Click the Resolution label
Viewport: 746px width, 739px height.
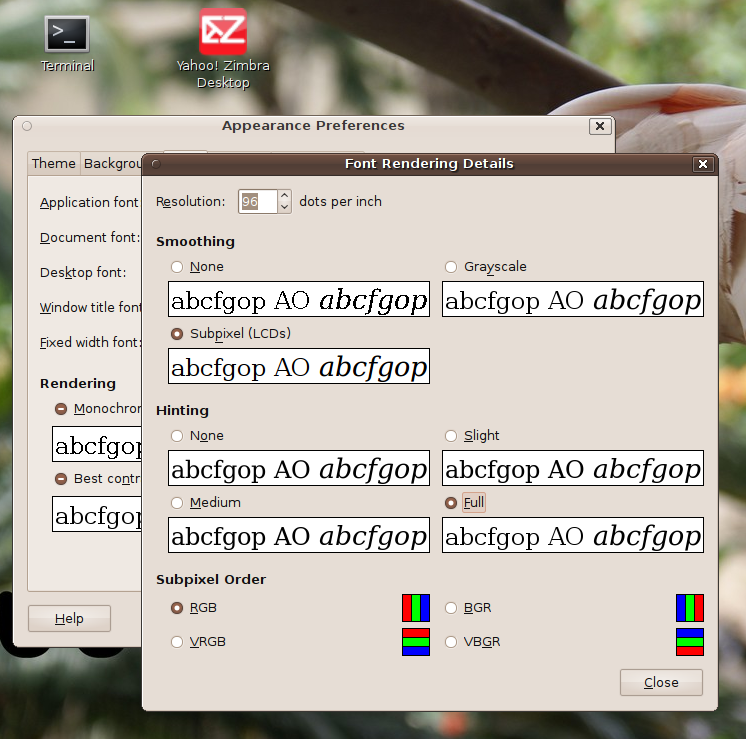pyautogui.click(x=190, y=202)
